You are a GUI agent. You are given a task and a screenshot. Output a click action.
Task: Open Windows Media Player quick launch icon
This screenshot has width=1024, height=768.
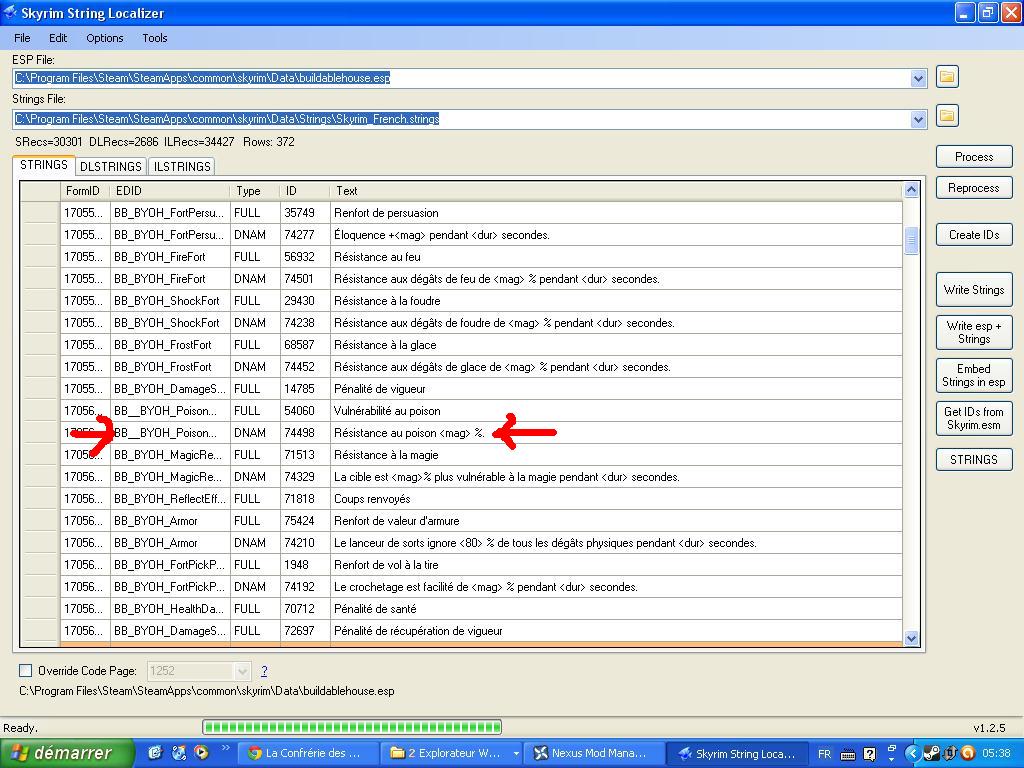[201, 753]
